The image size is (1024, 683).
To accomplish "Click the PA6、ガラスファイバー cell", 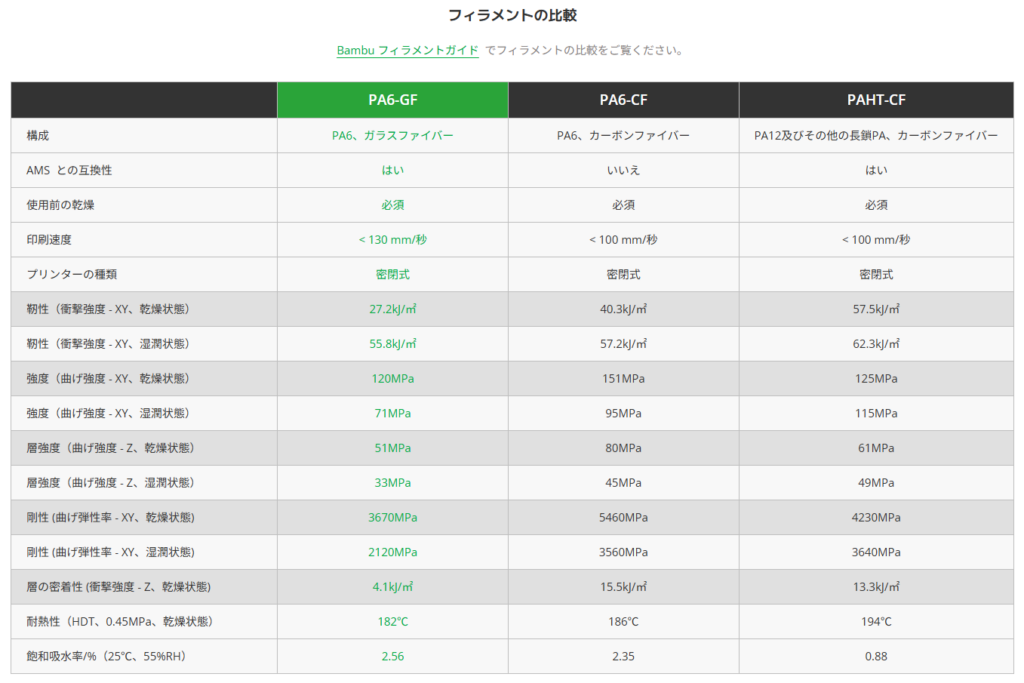I will point(392,135).
